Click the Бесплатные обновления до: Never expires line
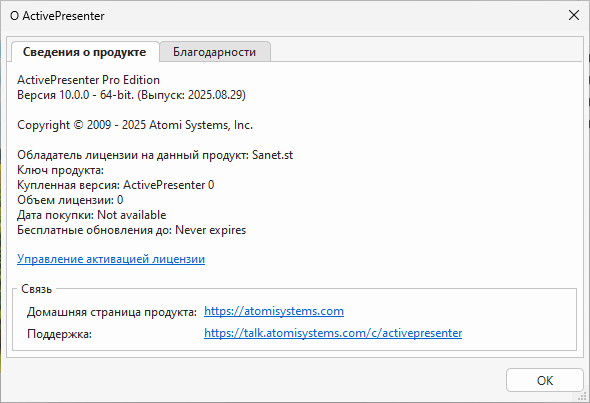590x403 pixels. click(131, 230)
